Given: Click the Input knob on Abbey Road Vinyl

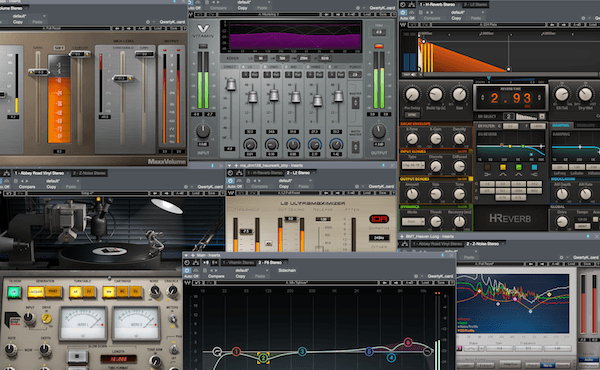Looking at the screenshot, I should tap(29, 317).
